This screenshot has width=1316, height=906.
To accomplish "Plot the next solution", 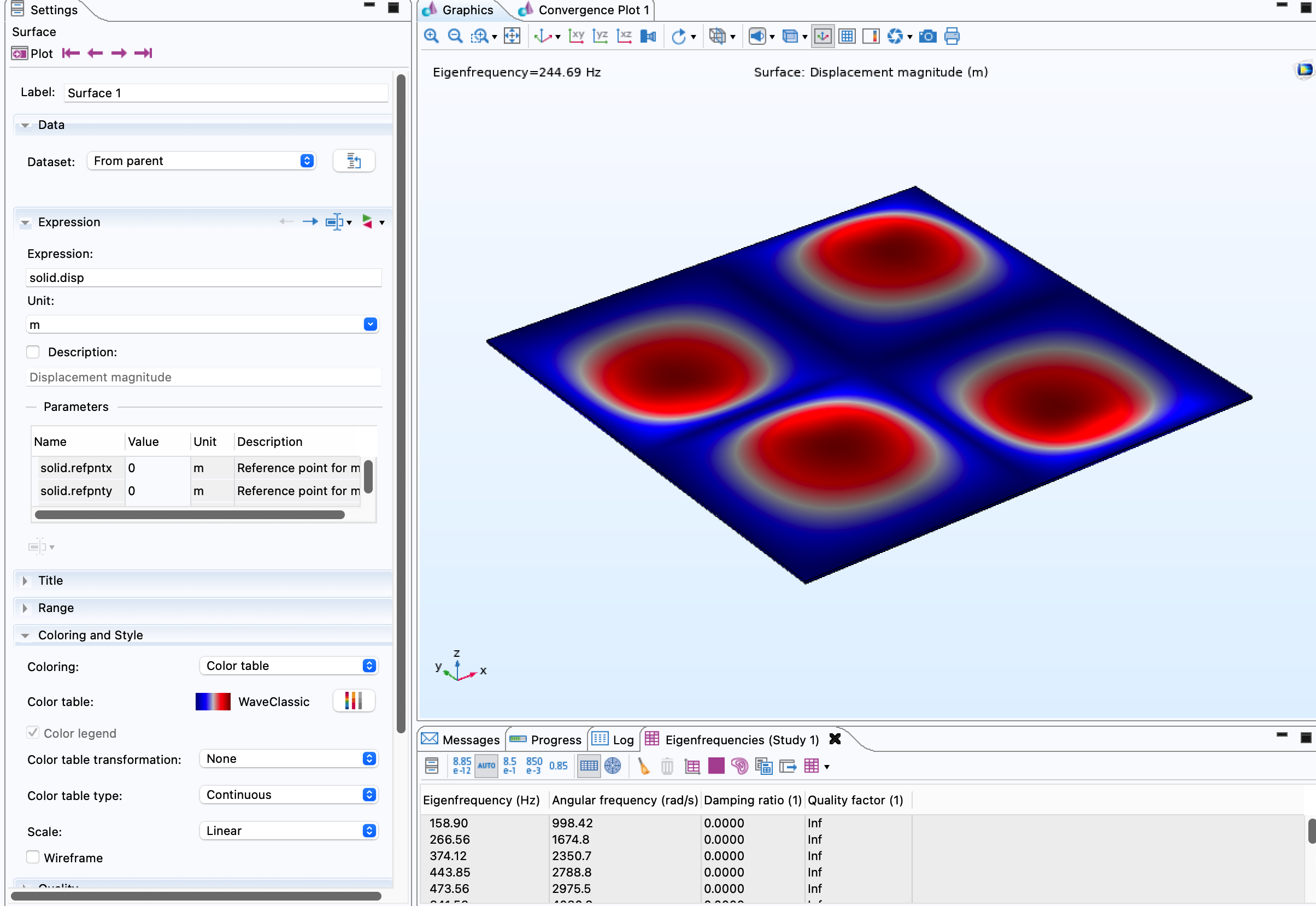I will (x=119, y=53).
